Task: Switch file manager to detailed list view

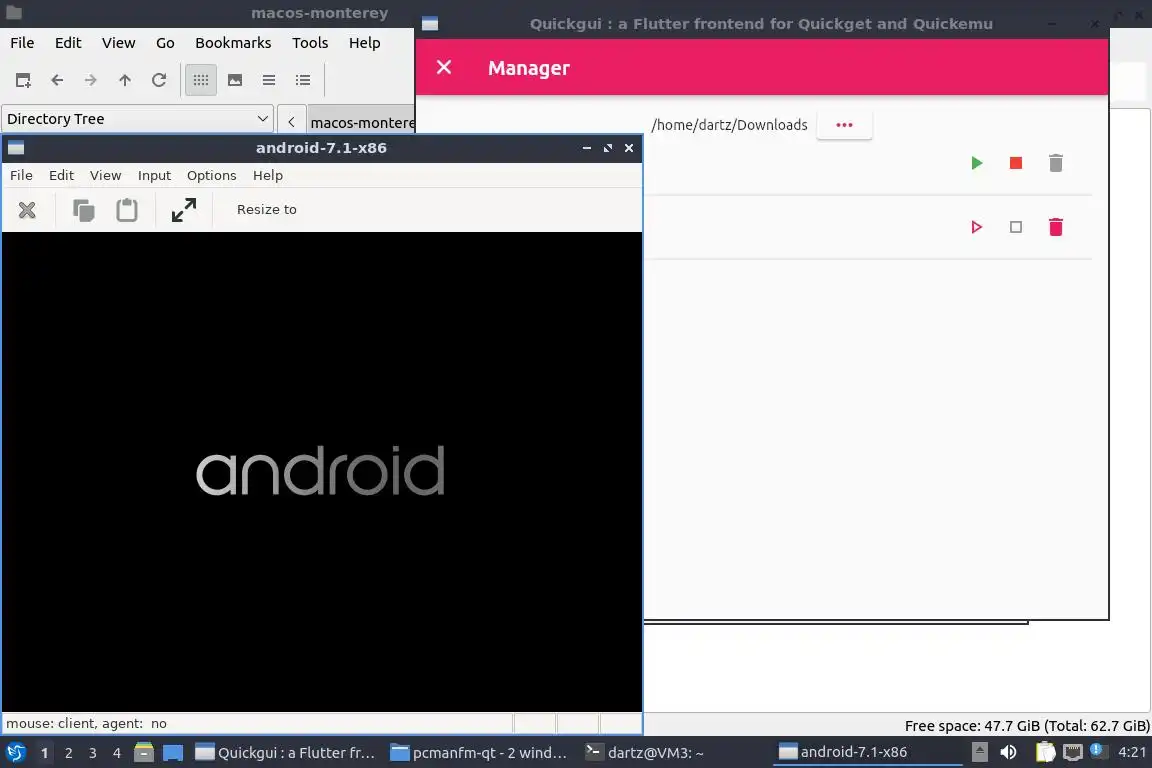Action: [303, 80]
